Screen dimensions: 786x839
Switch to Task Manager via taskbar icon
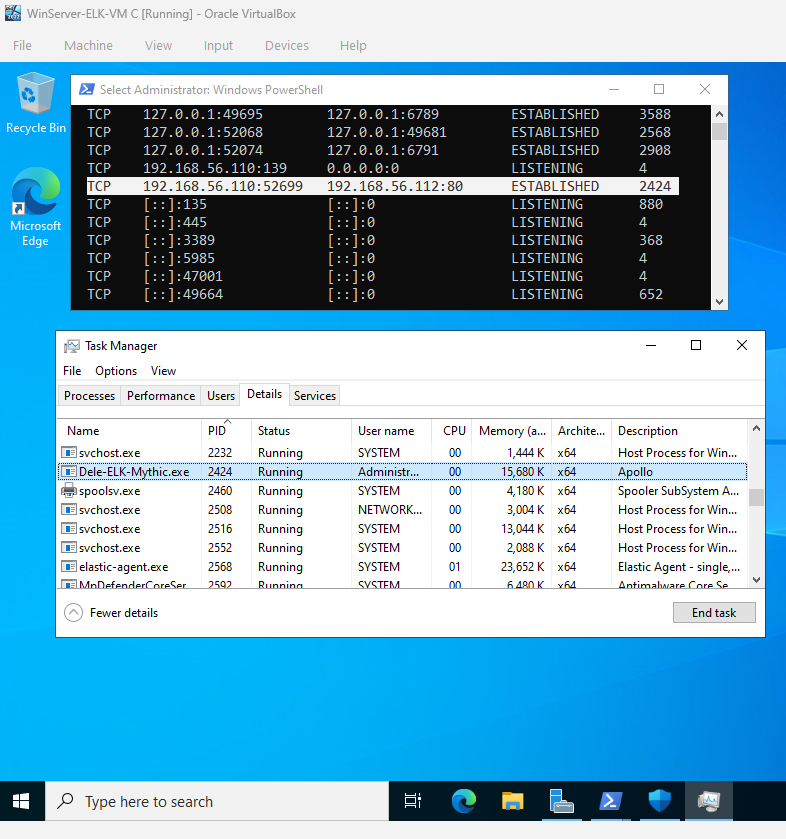tap(709, 801)
